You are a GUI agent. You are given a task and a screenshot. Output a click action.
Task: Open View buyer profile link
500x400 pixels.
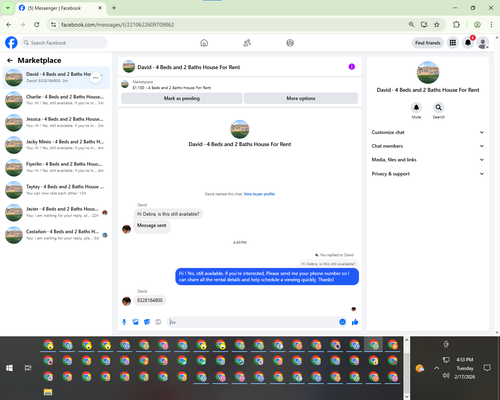pyautogui.click(x=259, y=194)
